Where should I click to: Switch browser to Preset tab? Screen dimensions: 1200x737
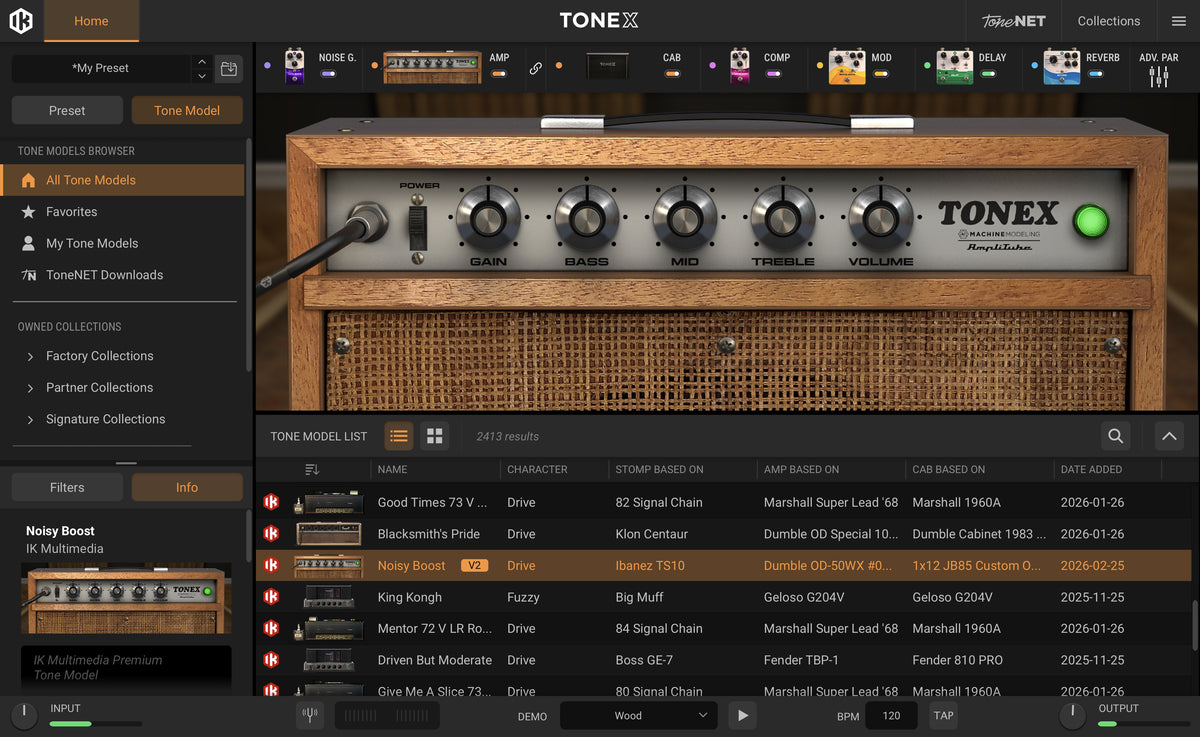[x=67, y=110]
